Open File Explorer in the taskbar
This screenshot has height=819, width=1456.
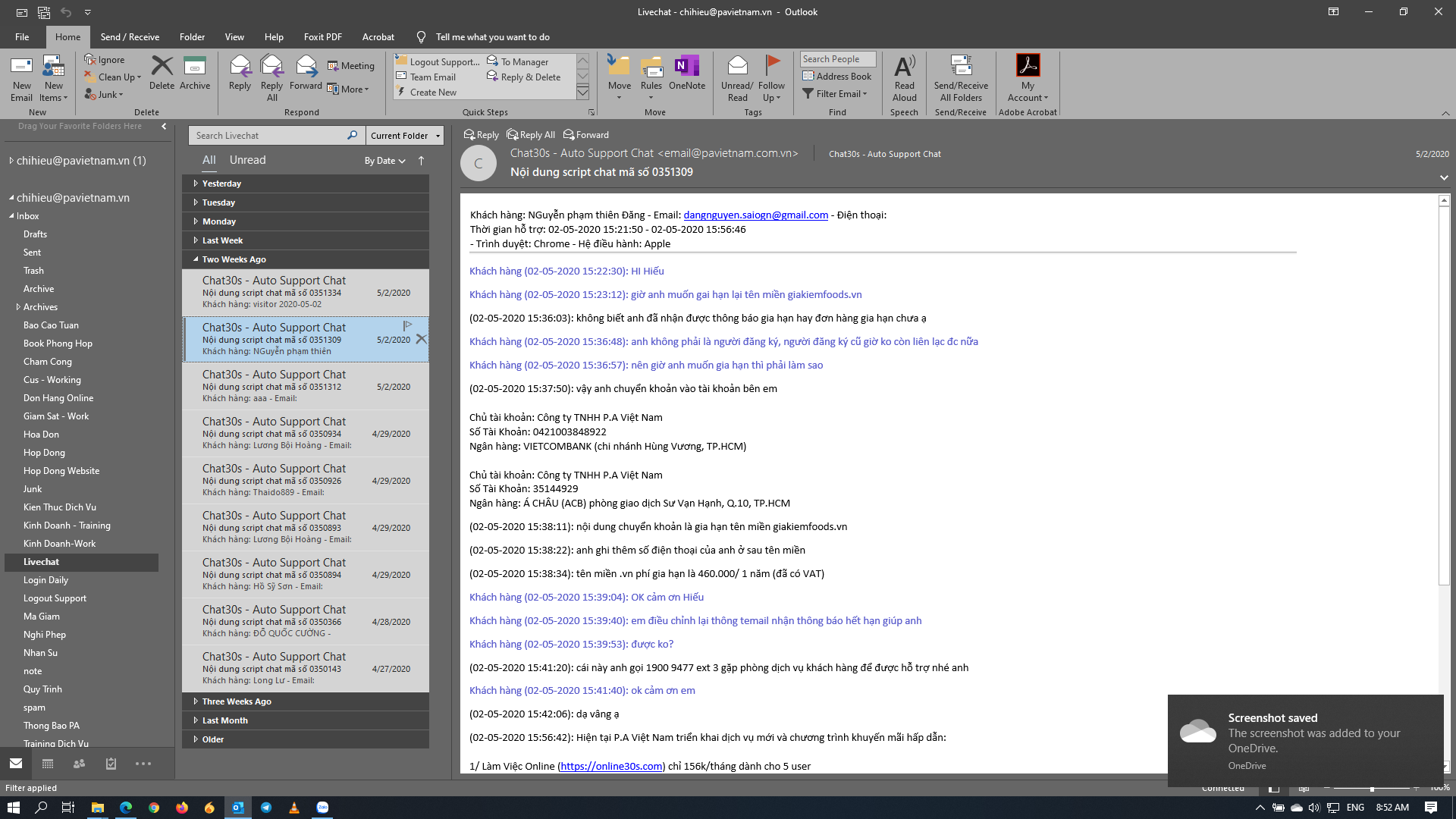coord(98,808)
